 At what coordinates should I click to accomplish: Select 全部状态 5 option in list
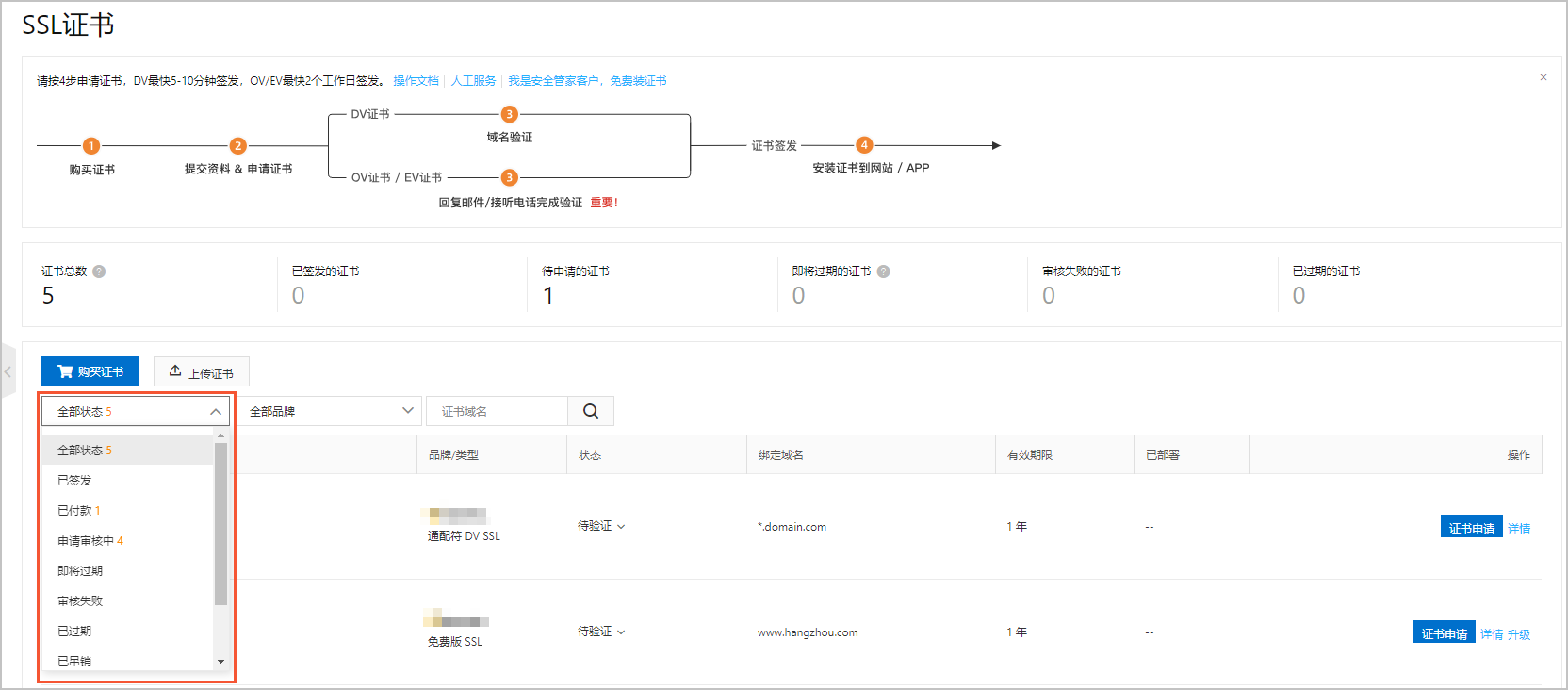coord(128,451)
